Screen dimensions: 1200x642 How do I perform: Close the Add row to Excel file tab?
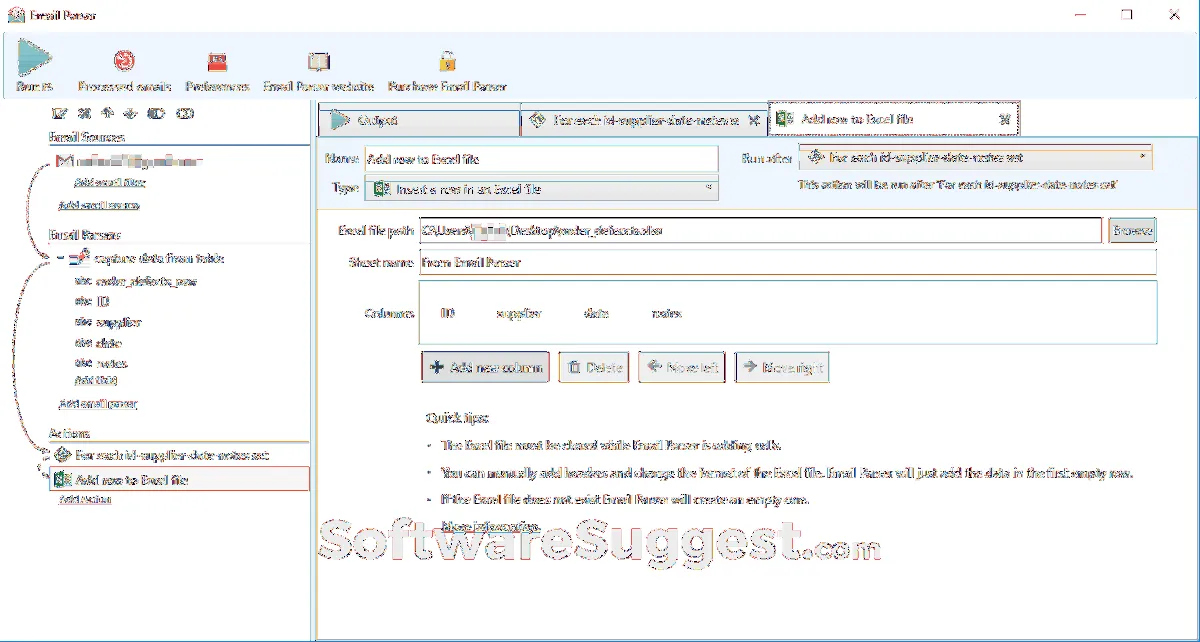point(1005,120)
